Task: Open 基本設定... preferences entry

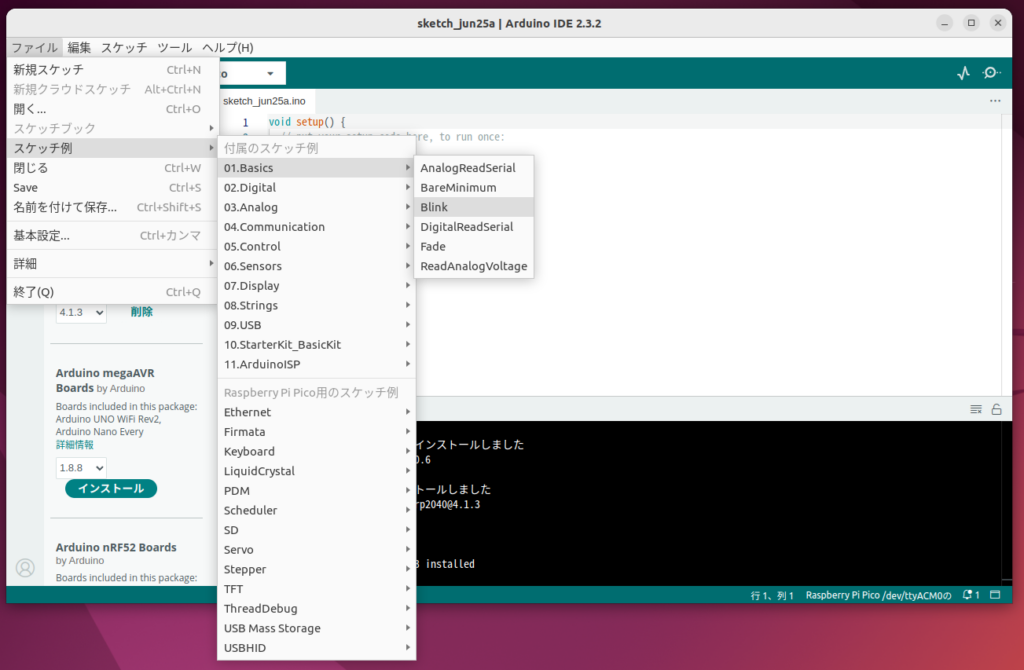Action: (112, 235)
